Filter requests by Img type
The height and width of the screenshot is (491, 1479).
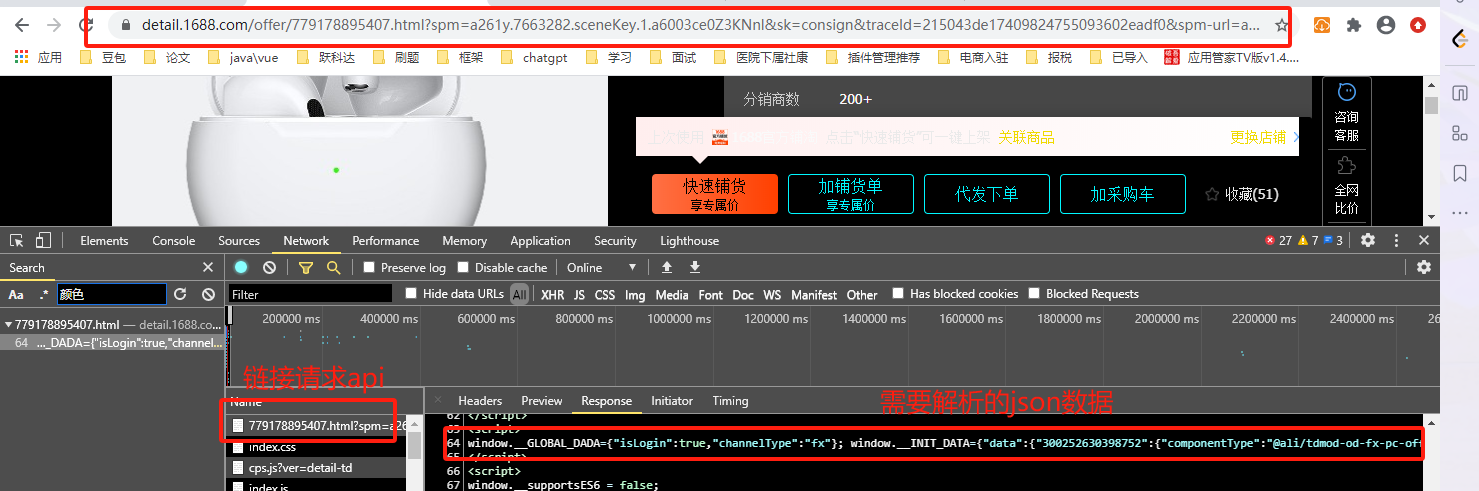635,295
